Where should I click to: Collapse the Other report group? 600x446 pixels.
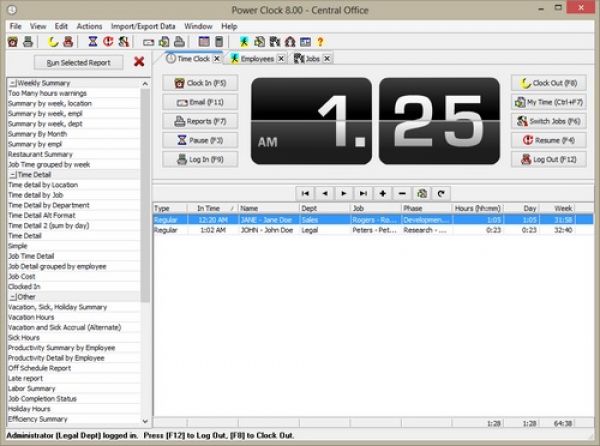click(11, 296)
